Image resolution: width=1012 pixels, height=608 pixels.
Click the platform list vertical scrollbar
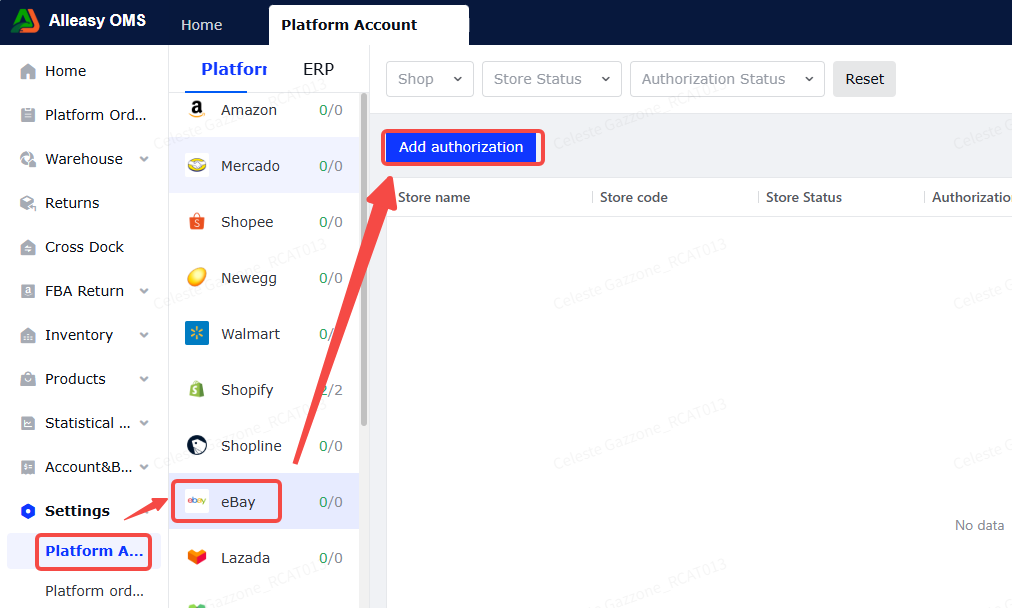coord(364,258)
